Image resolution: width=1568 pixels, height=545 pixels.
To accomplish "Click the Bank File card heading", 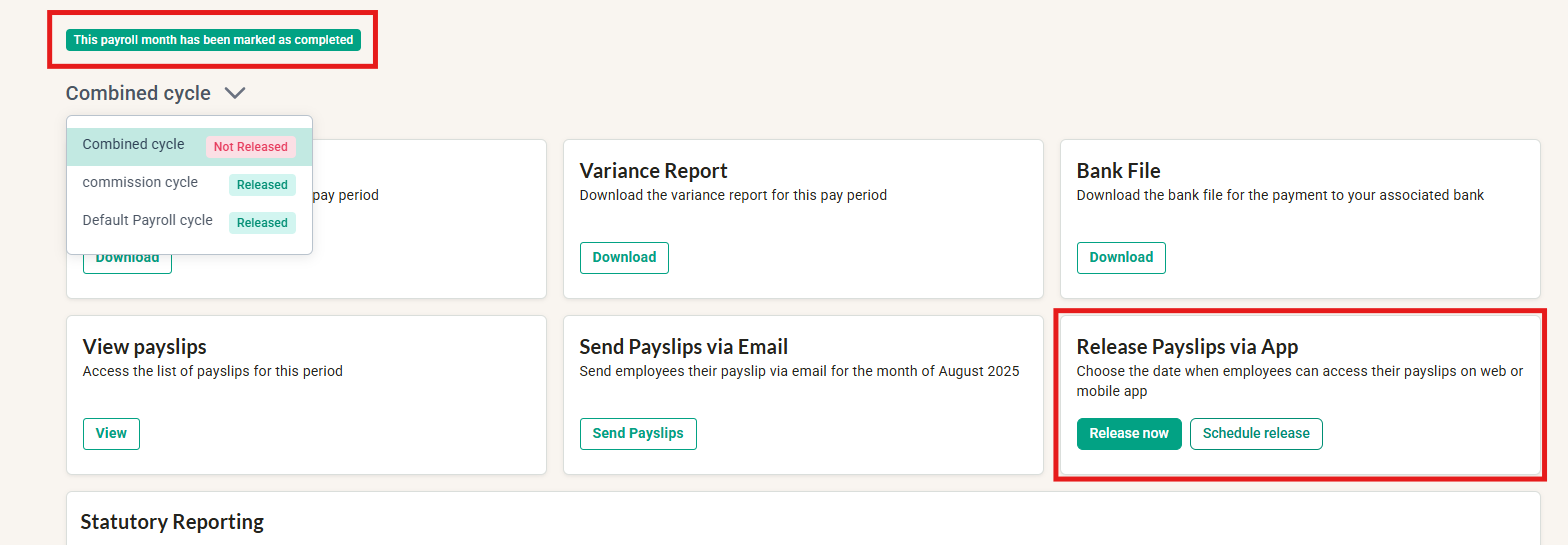I will click(1119, 170).
